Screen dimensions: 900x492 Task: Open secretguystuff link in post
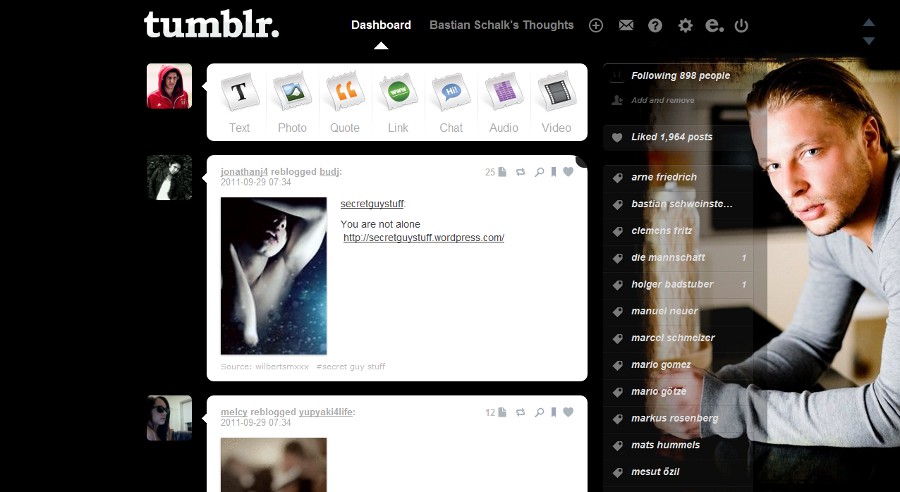[372, 204]
